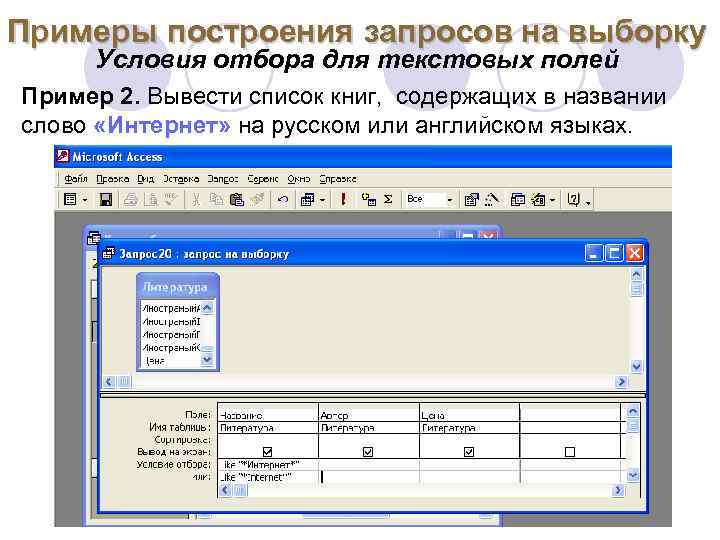Click the Paste clipboard icon
The height and width of the screenshot is (540, 720).
point(236,200)
